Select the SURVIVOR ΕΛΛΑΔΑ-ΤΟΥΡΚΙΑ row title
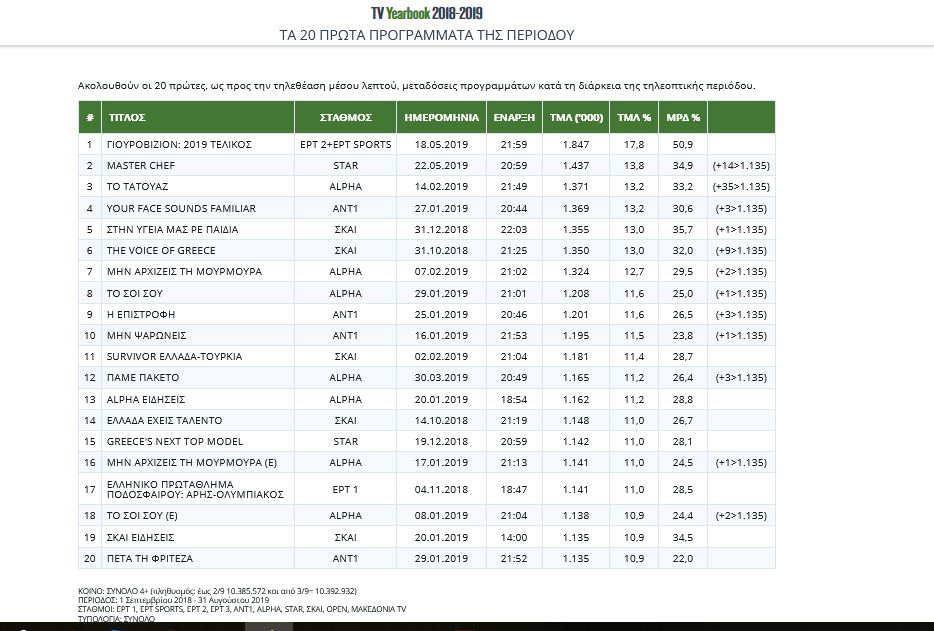 point(174,356)
